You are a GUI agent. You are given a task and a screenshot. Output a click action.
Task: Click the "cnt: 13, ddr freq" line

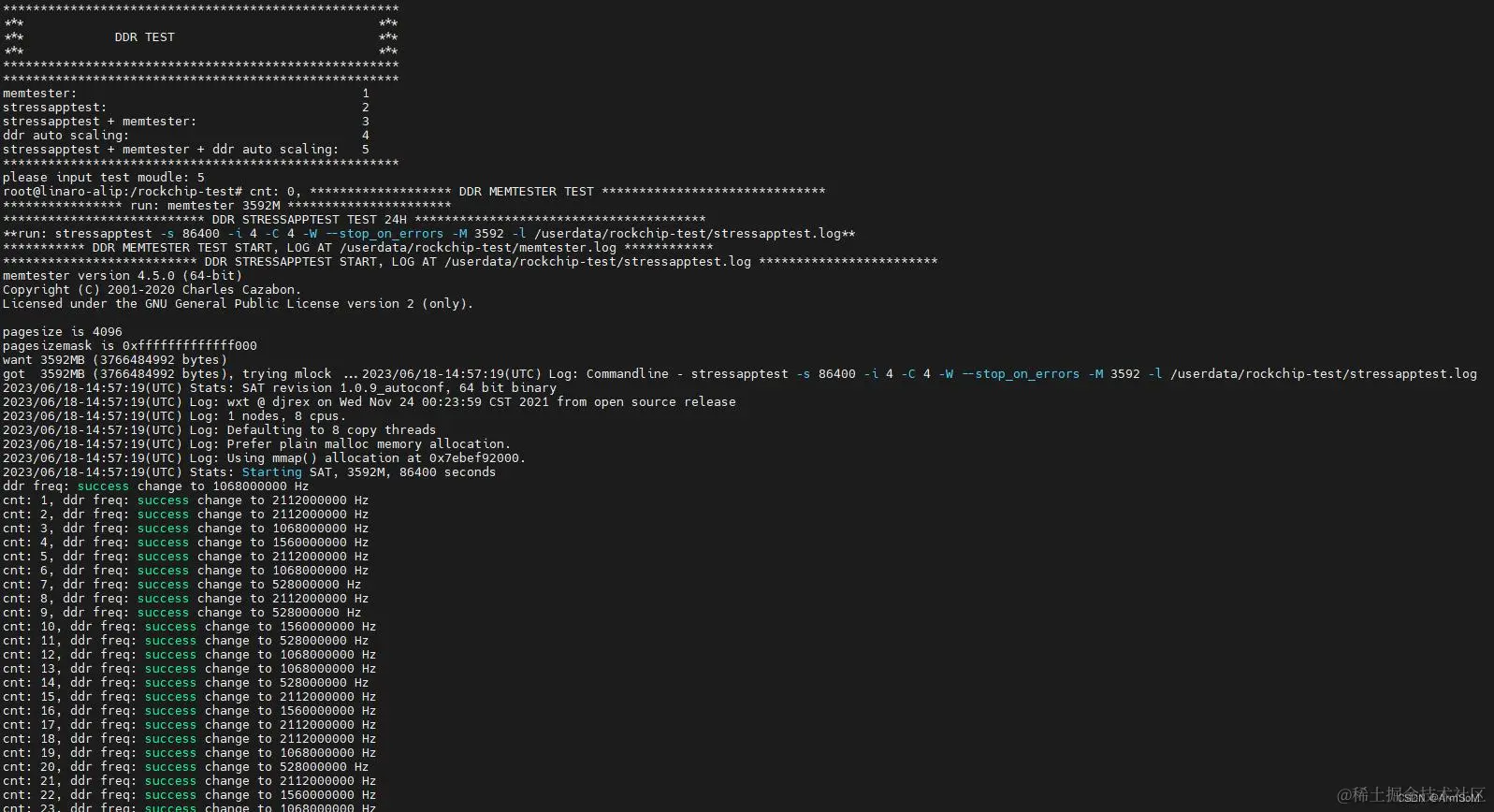tap(190, 669)
